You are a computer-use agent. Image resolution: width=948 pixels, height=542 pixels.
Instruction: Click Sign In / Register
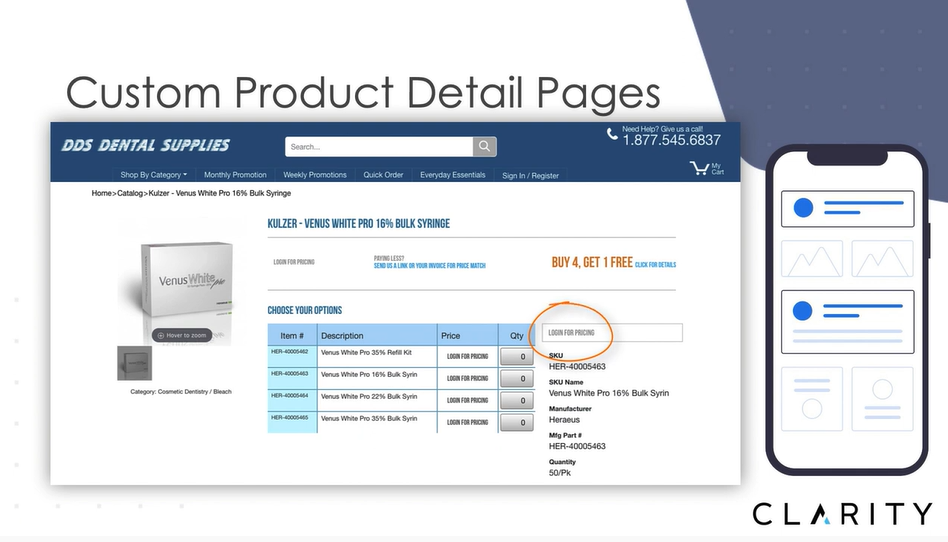tap(530, 175)
